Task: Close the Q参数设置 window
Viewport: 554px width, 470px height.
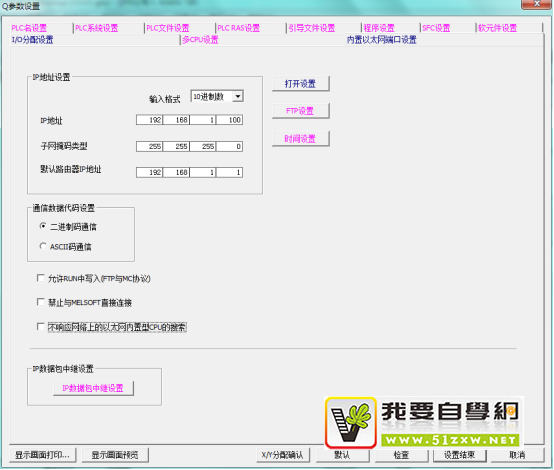Action: pyautogui.click(x=537, y=4)
